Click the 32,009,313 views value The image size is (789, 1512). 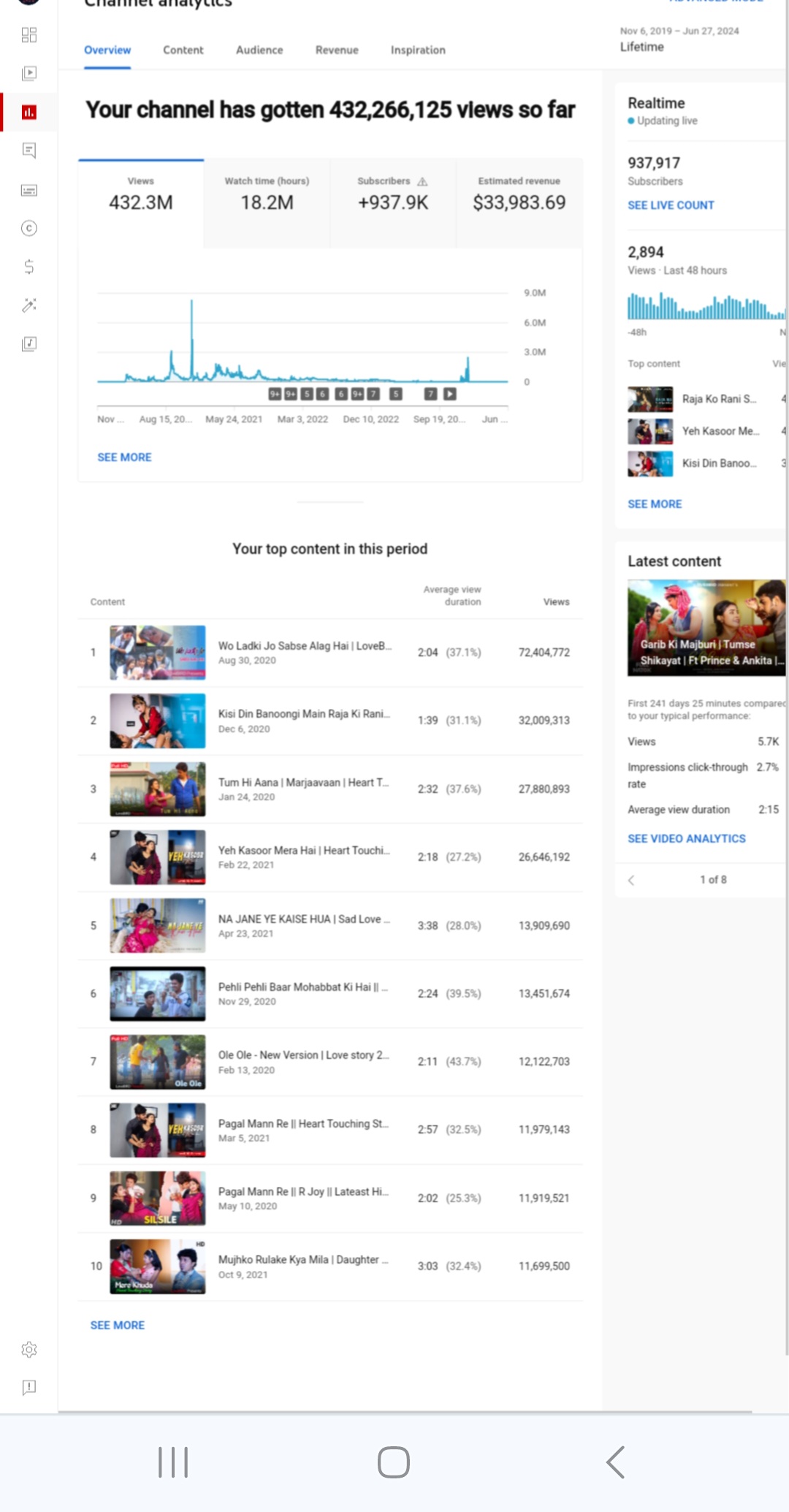544,721
